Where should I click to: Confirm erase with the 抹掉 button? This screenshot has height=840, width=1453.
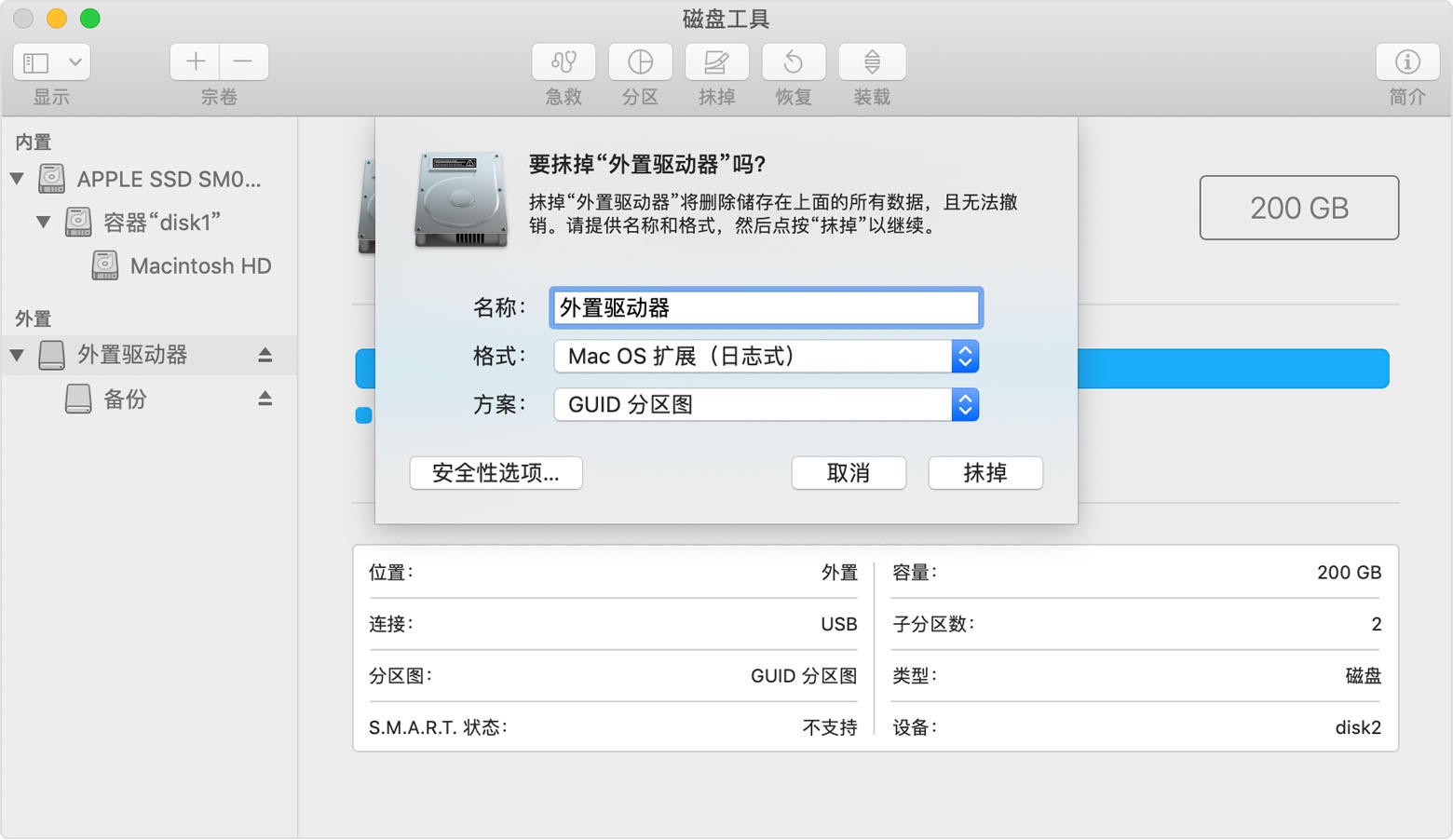[985, 473]
